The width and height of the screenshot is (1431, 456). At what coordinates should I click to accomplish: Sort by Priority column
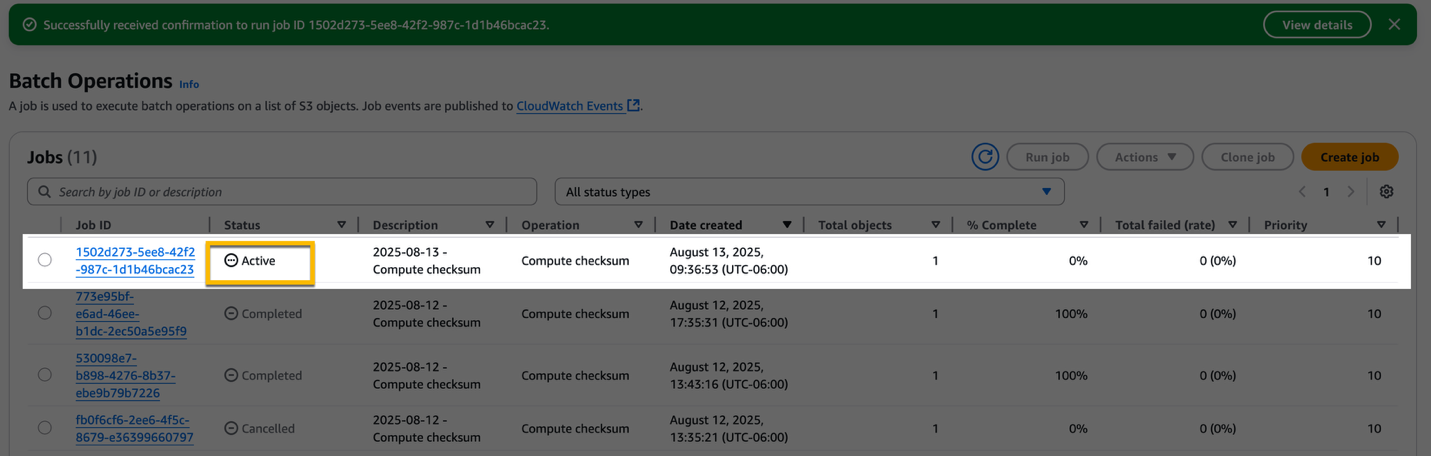coord(1381,225)
